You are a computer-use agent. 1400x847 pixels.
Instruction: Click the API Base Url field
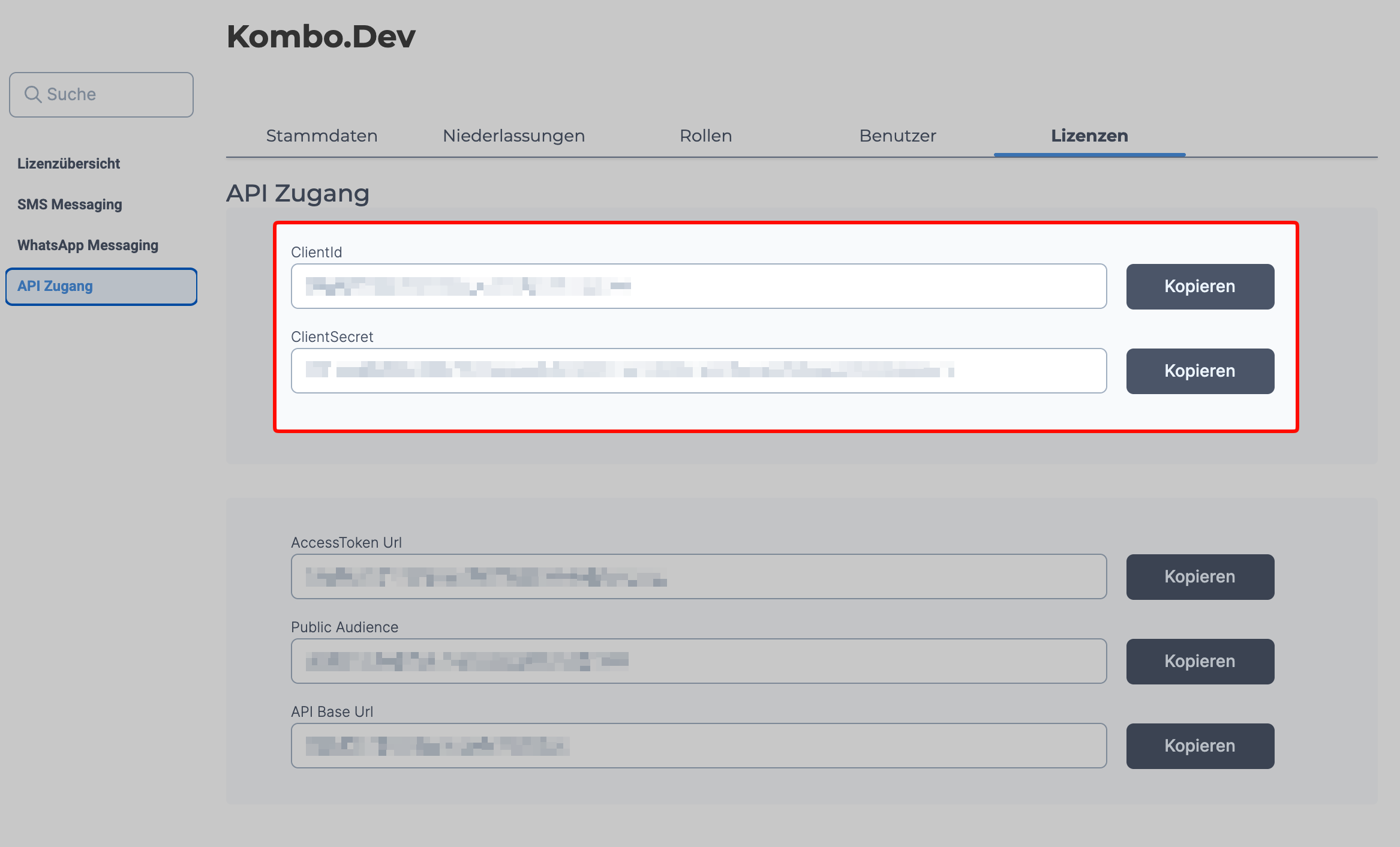[x=699, y=746]
